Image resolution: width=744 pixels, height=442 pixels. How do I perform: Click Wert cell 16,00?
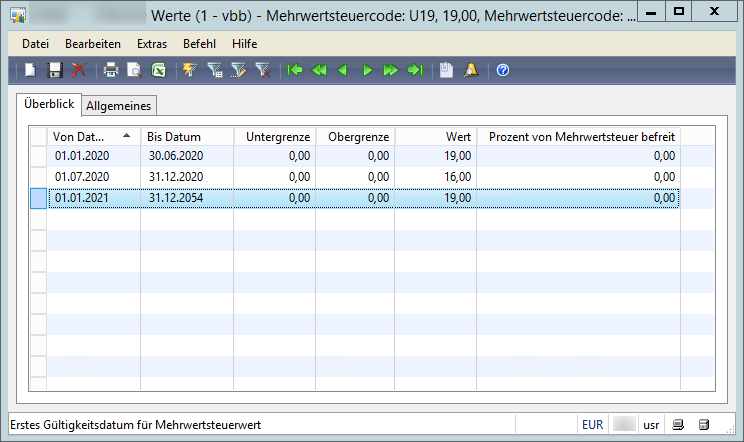[436, 177]
